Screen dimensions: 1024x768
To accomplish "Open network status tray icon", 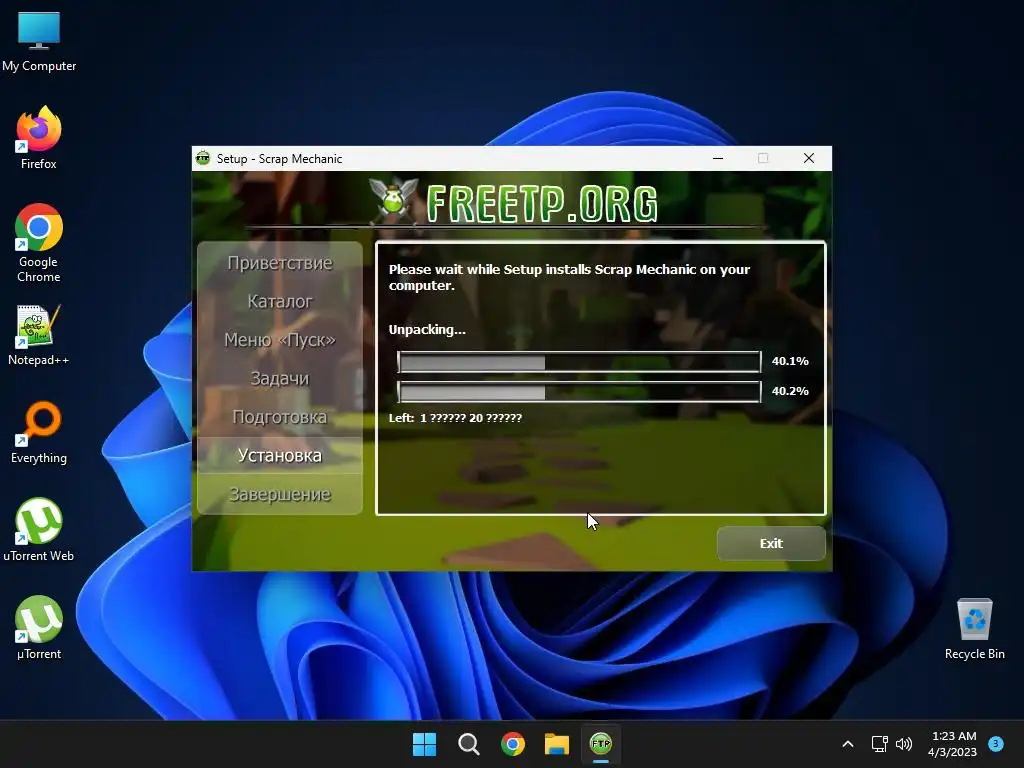I will pos(880,744).
